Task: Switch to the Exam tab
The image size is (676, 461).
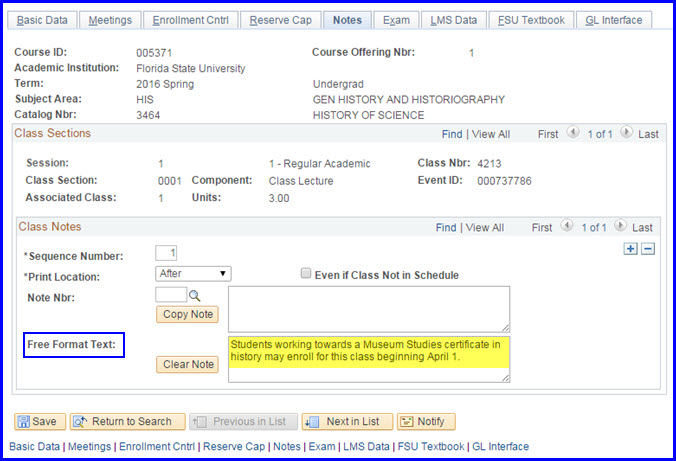Action: pos(396,20)
